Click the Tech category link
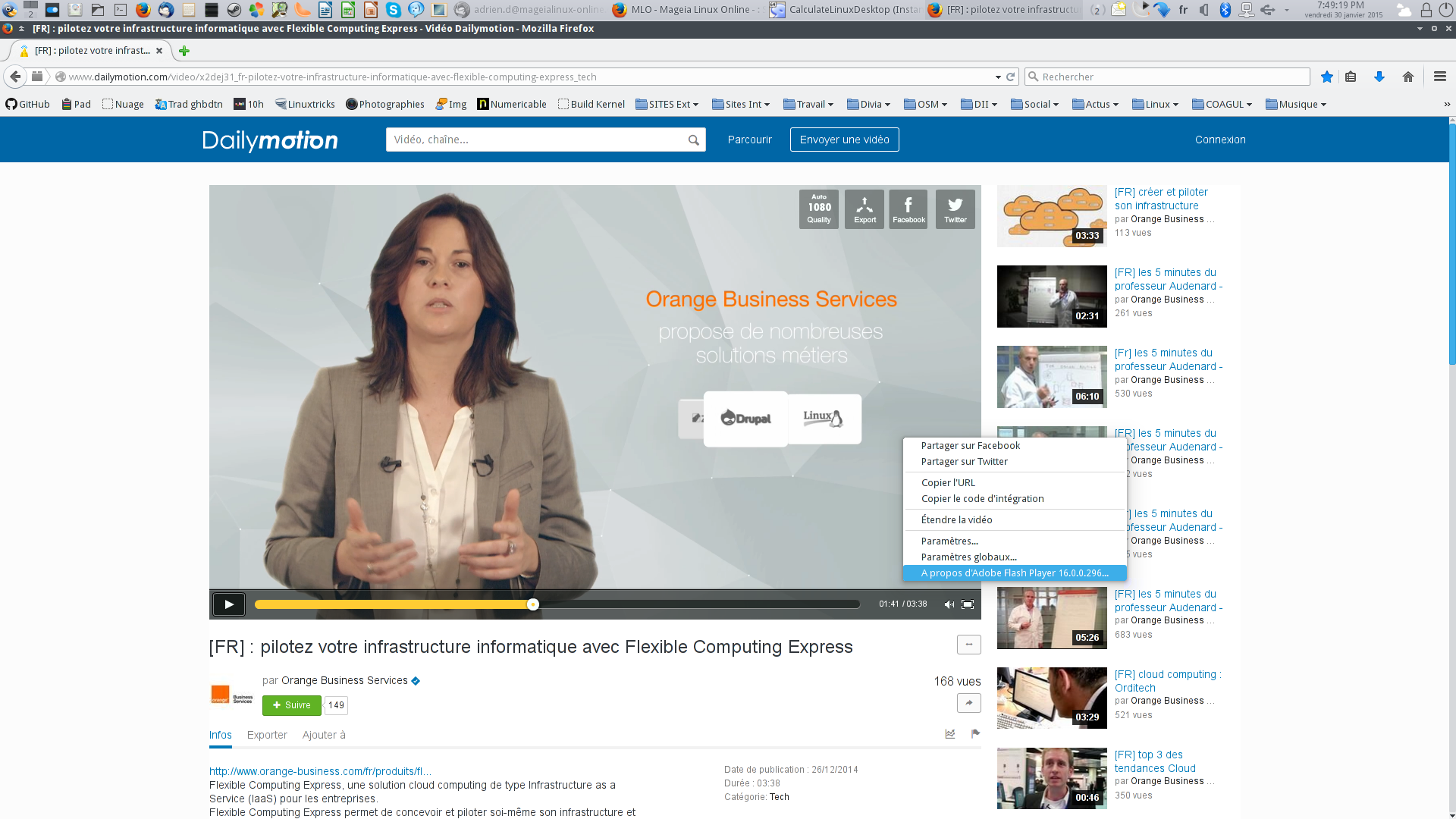The image size is (1456, 819). [780, 797]
